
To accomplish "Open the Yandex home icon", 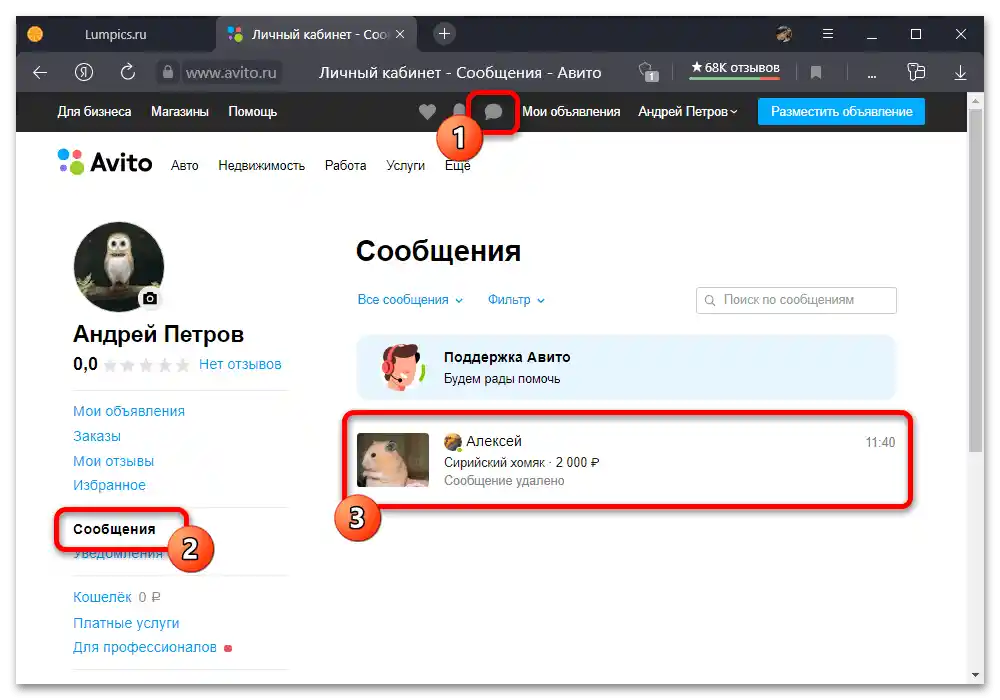I will [84, 73].
